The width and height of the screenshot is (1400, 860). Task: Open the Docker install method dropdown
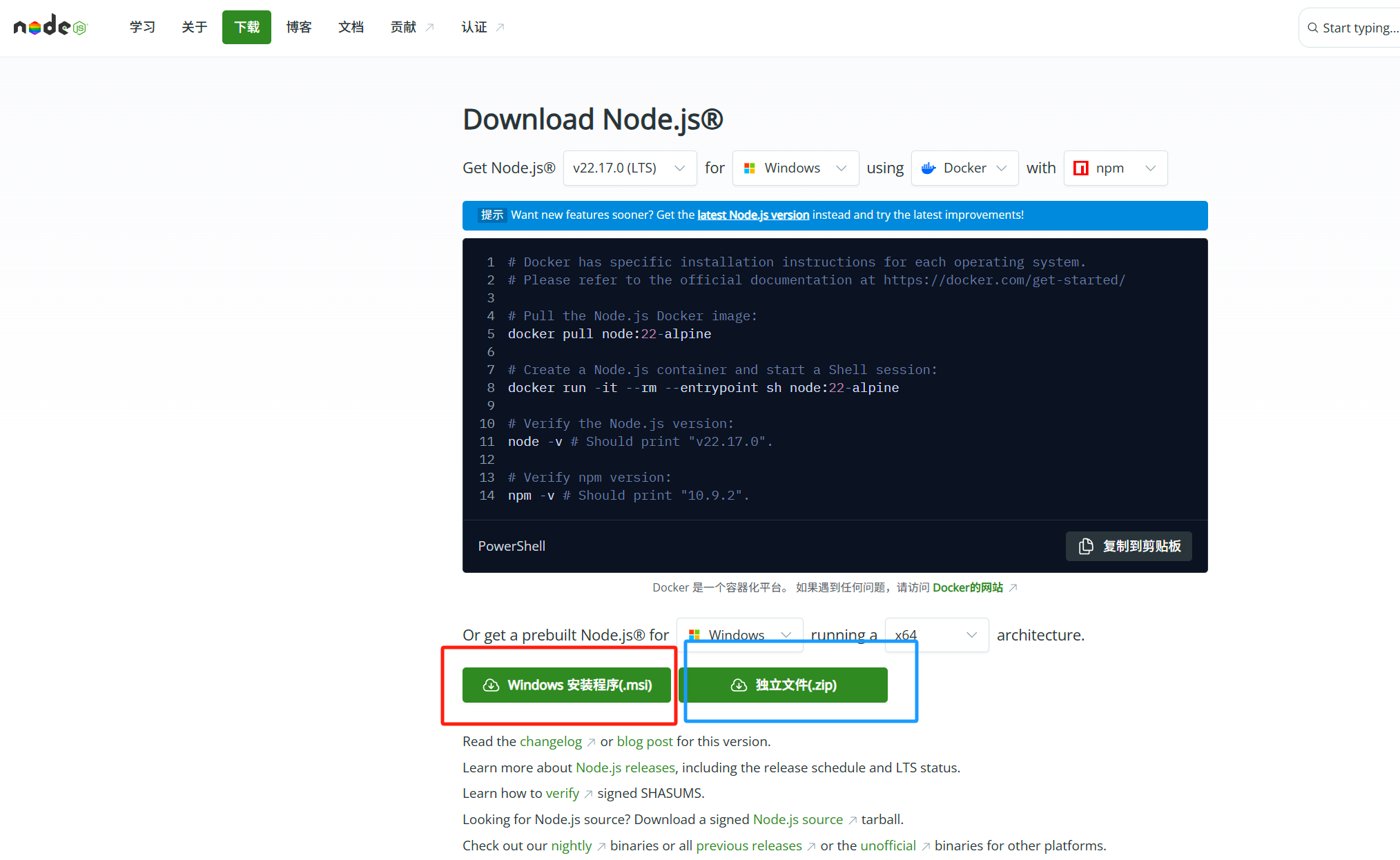pyautogui.click(x=964, y=168)
